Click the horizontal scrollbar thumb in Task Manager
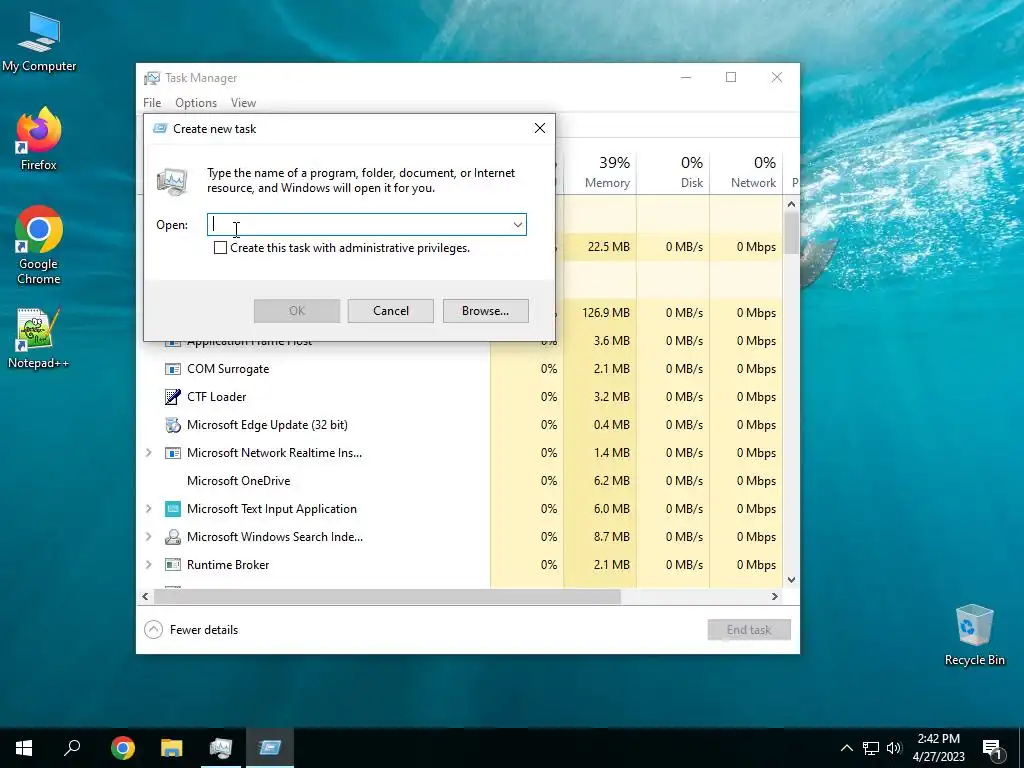This screenshot has height=768, width=1024. coord(387,596)
